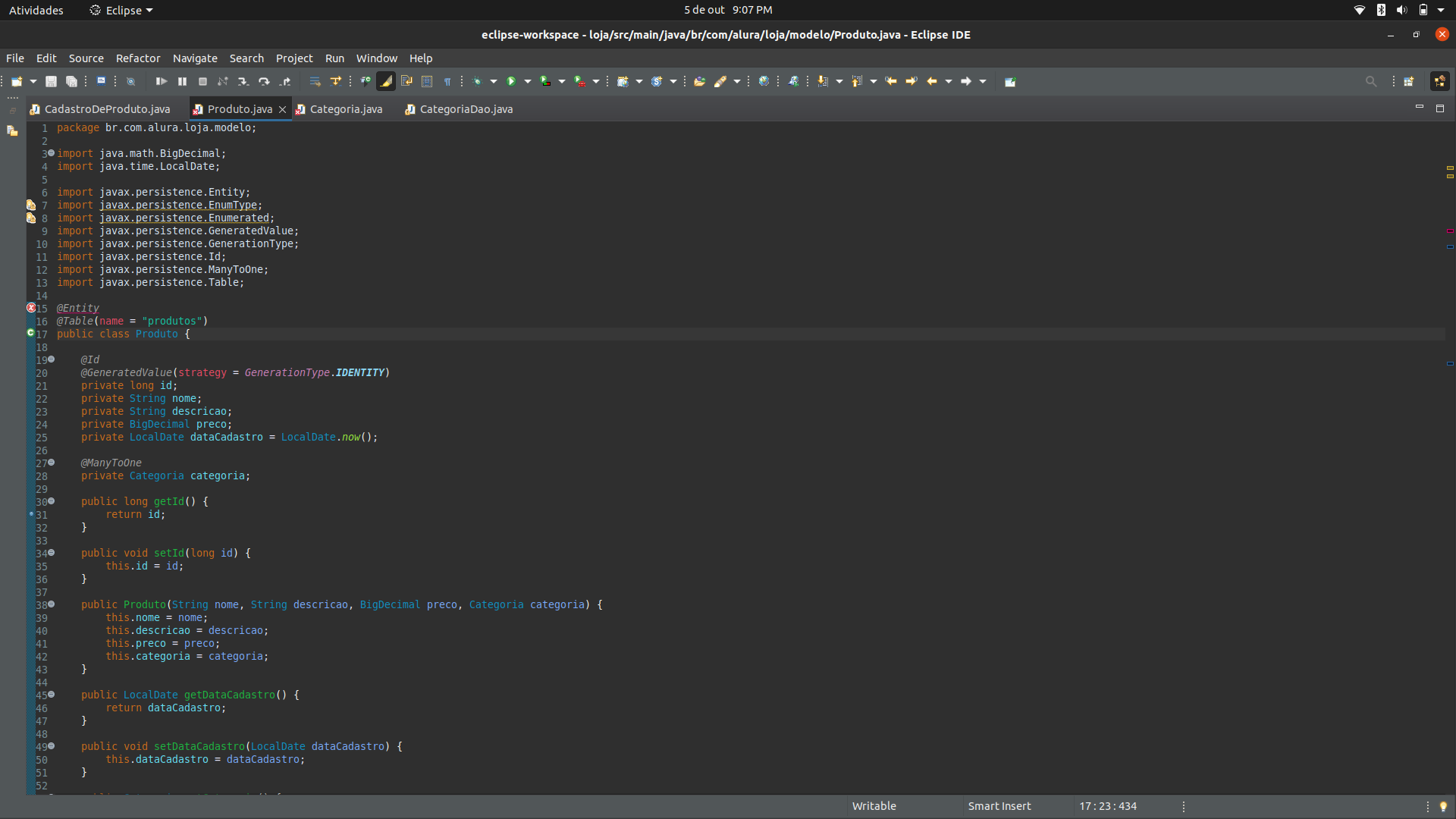This screenshot has width=1456, height=819.
Task: Click the Resume/Play debug icon
Action: 160,81
